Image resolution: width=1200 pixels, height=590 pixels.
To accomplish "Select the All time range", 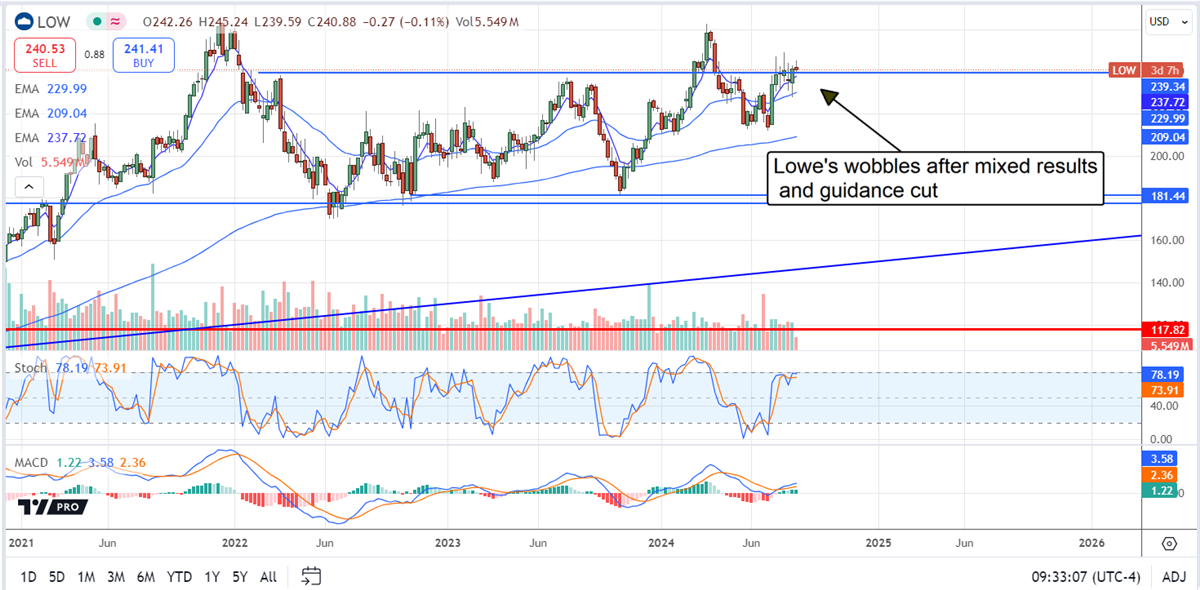I will click(x=268, y=576).
